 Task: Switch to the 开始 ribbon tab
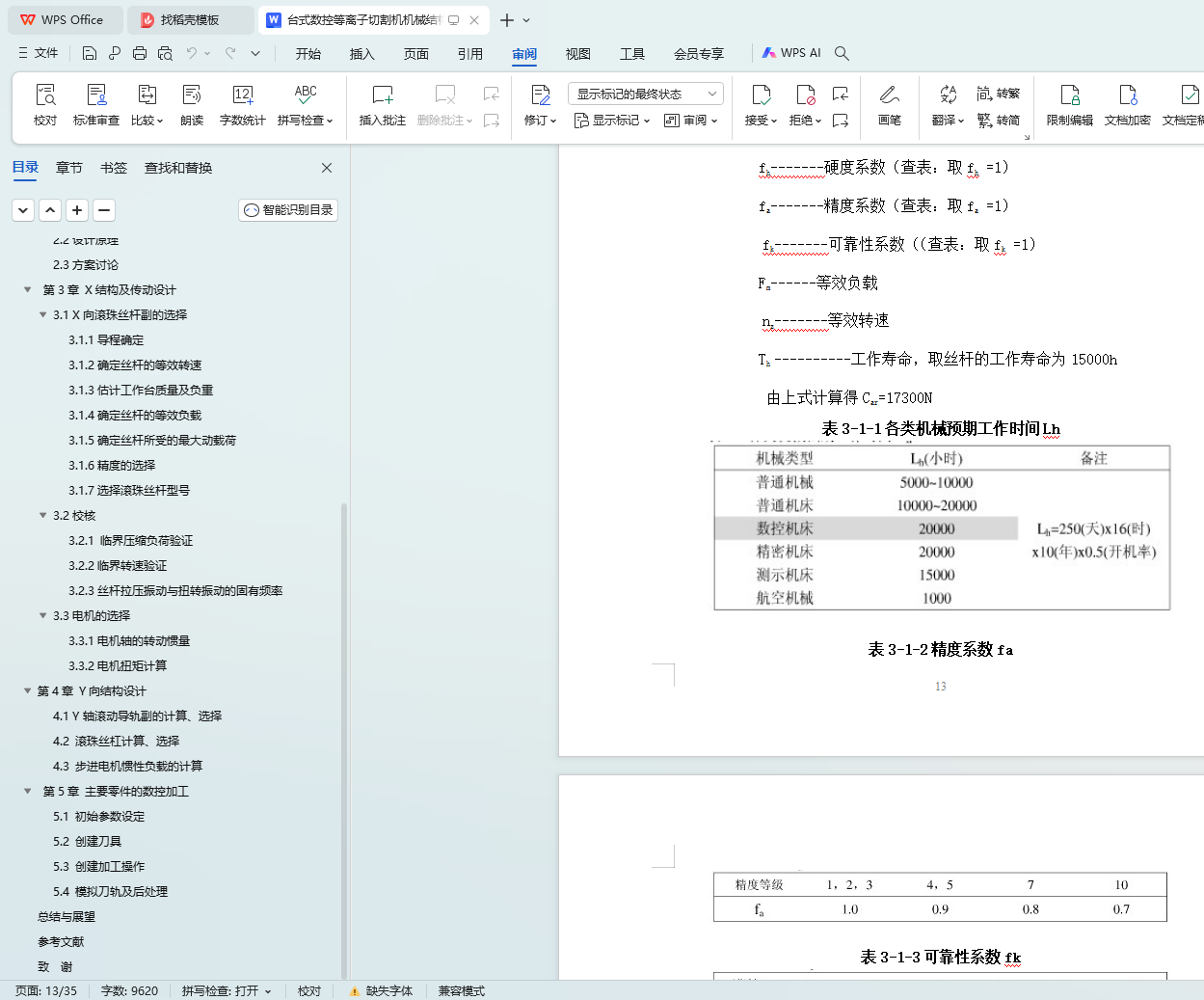[x=308, y=54]
